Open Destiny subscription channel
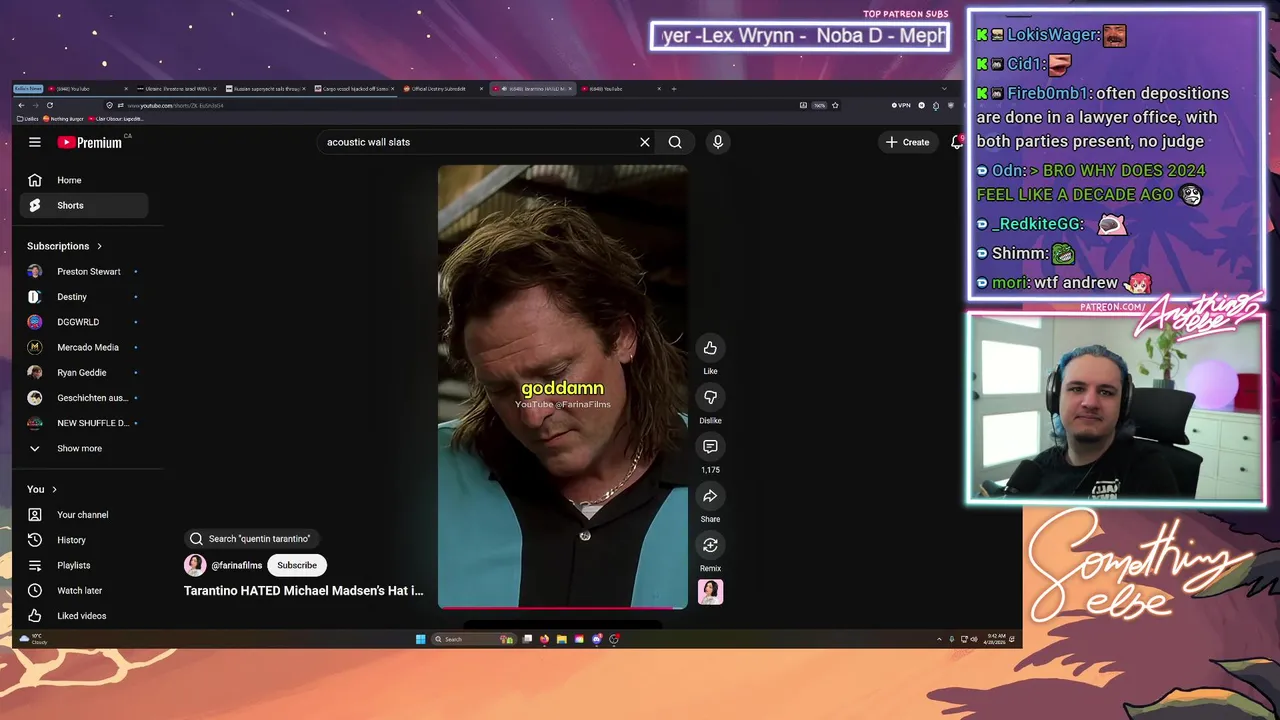Image resolution: width=1280 pixels, height=720 pixels. [x=84, y=297]
